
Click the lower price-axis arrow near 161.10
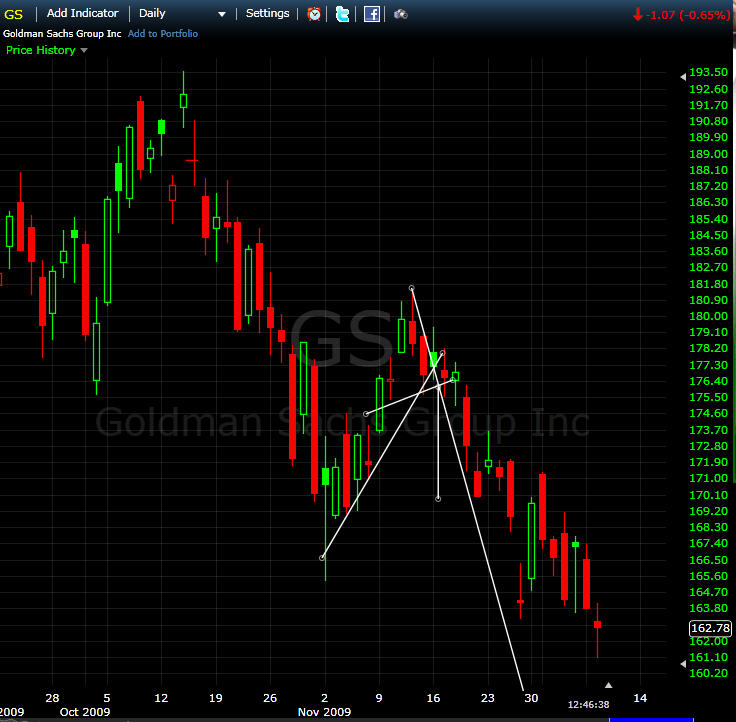[x=683, y=664]
